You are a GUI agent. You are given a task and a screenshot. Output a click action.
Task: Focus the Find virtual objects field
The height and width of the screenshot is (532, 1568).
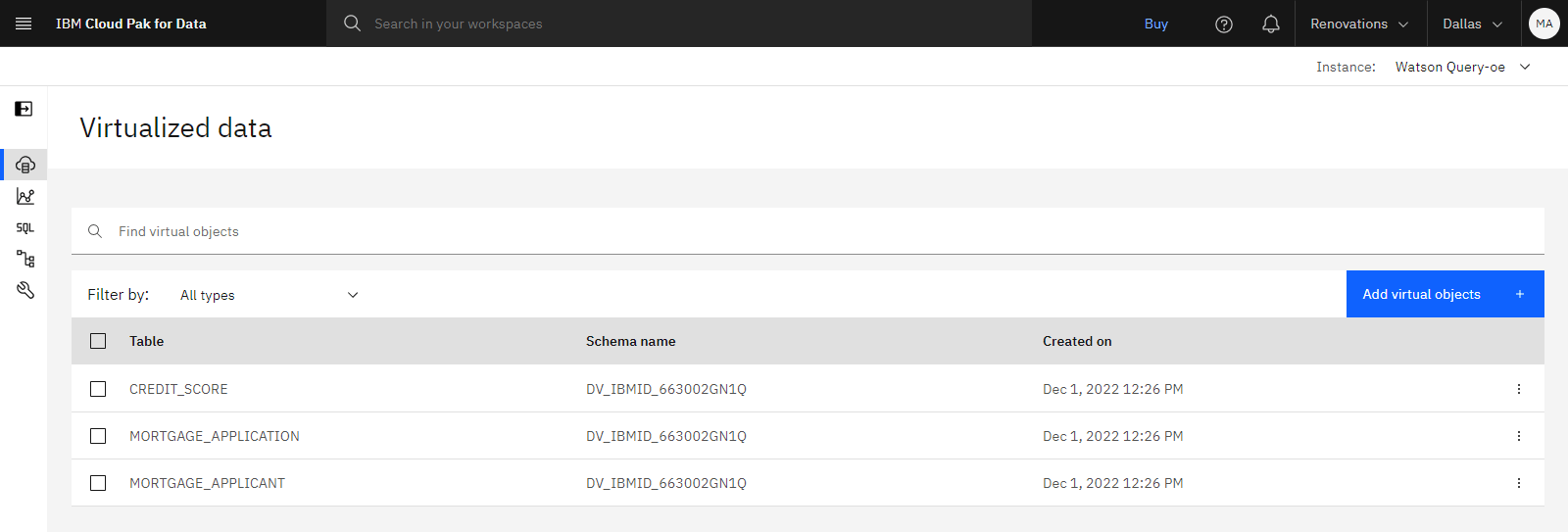tap(808, 231)
